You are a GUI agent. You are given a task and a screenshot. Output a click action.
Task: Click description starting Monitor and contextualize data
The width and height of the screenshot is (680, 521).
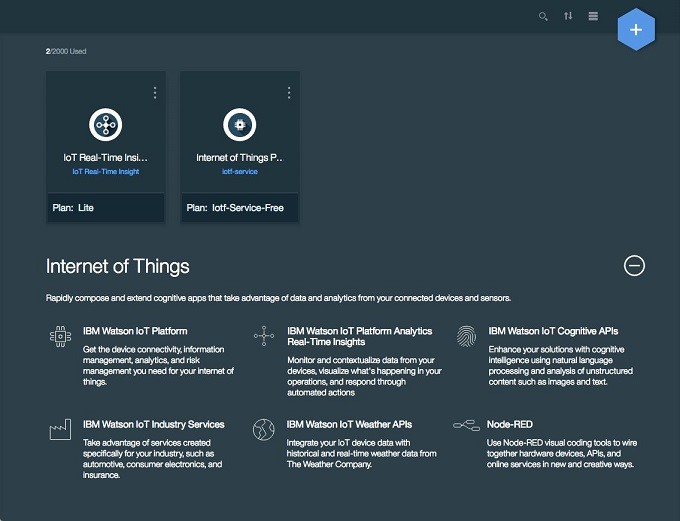pos(364,376)
